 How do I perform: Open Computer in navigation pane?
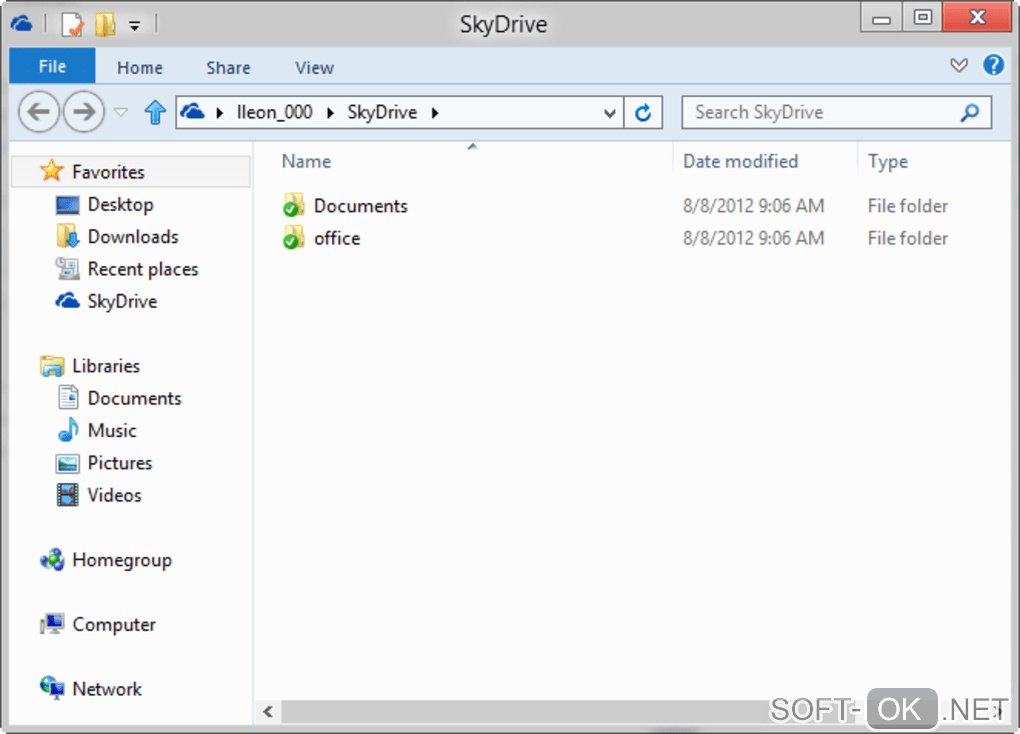(x=114, y=625)
